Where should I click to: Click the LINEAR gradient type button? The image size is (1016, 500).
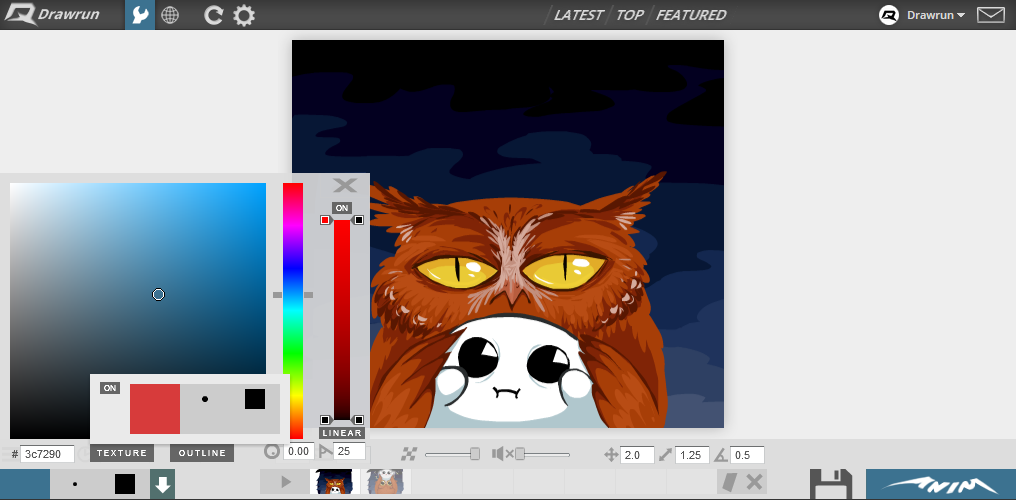[341, 433]
